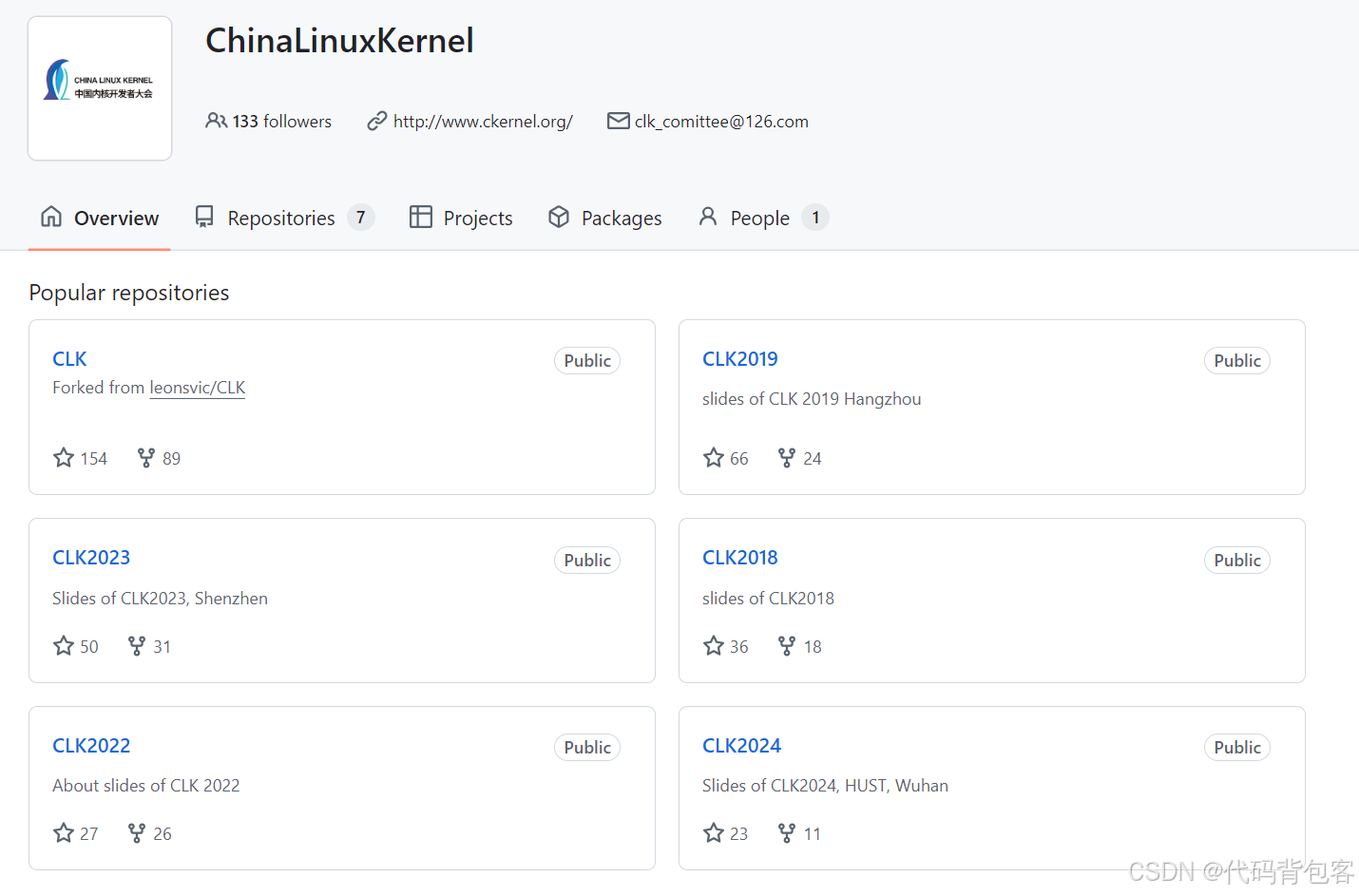
Task: Click the Projects table icon
Action: point(421,217)
